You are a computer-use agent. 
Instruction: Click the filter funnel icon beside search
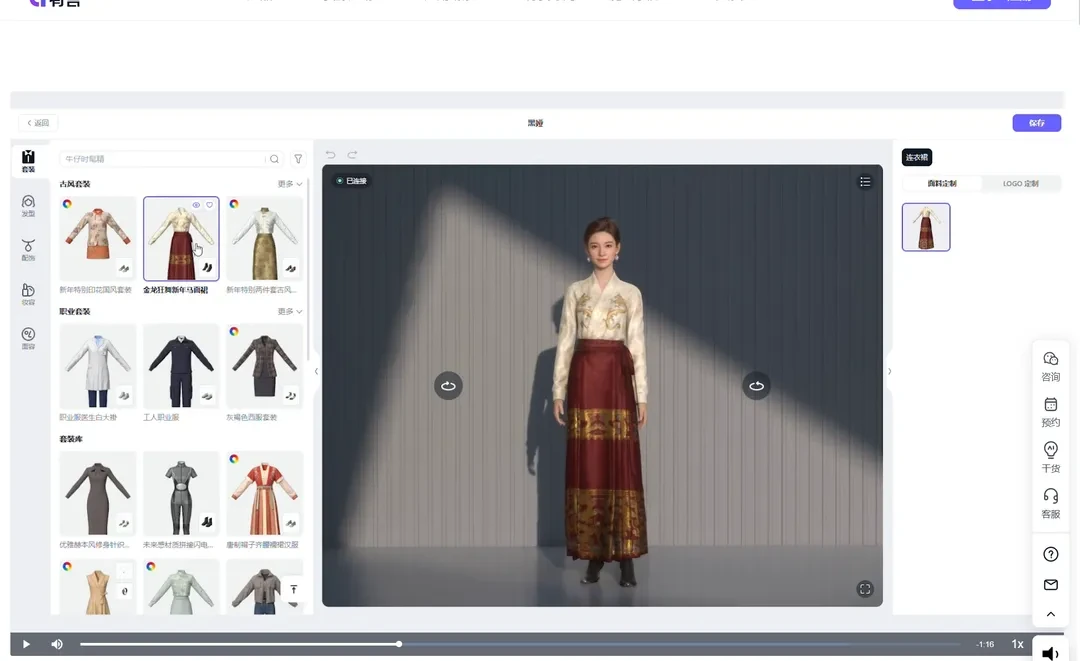[x=298, y=159]
